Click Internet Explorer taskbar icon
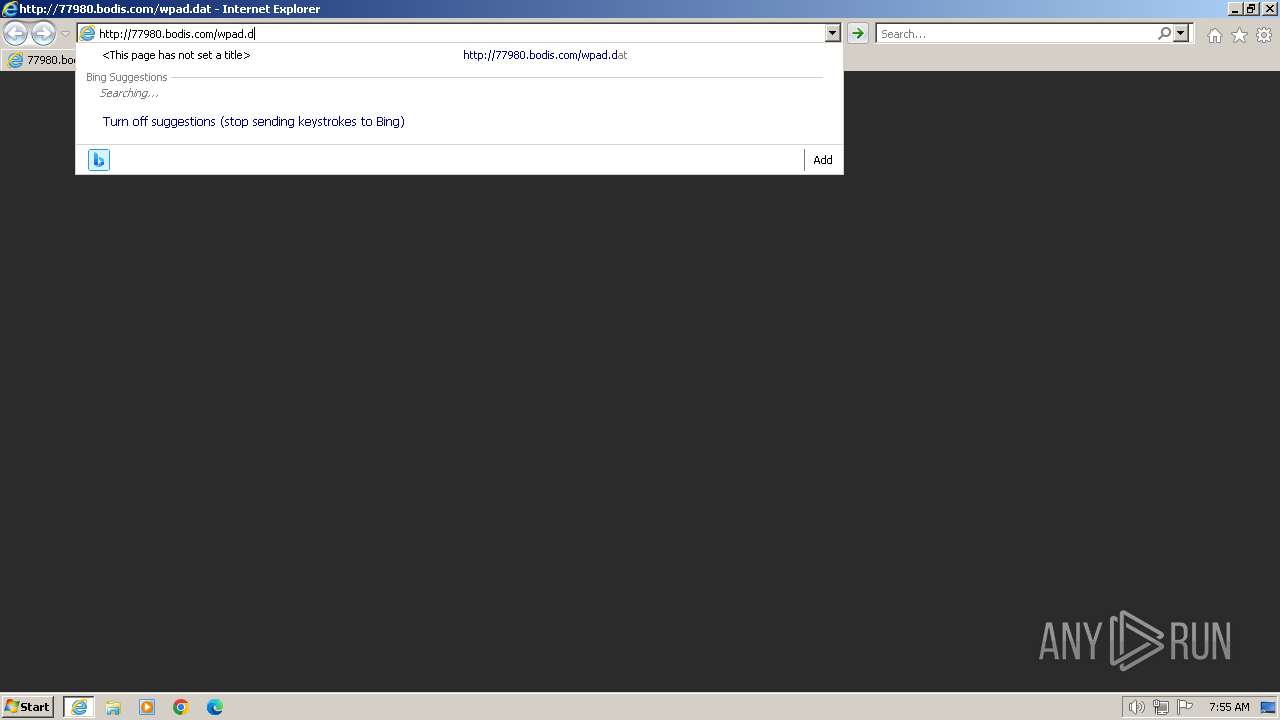The width and height of the screenshot is (1280, 720). (79, 707)
